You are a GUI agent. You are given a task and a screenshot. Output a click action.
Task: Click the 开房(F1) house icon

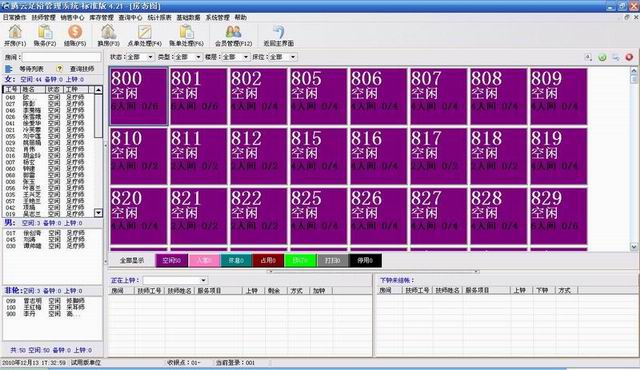(15, 32)
